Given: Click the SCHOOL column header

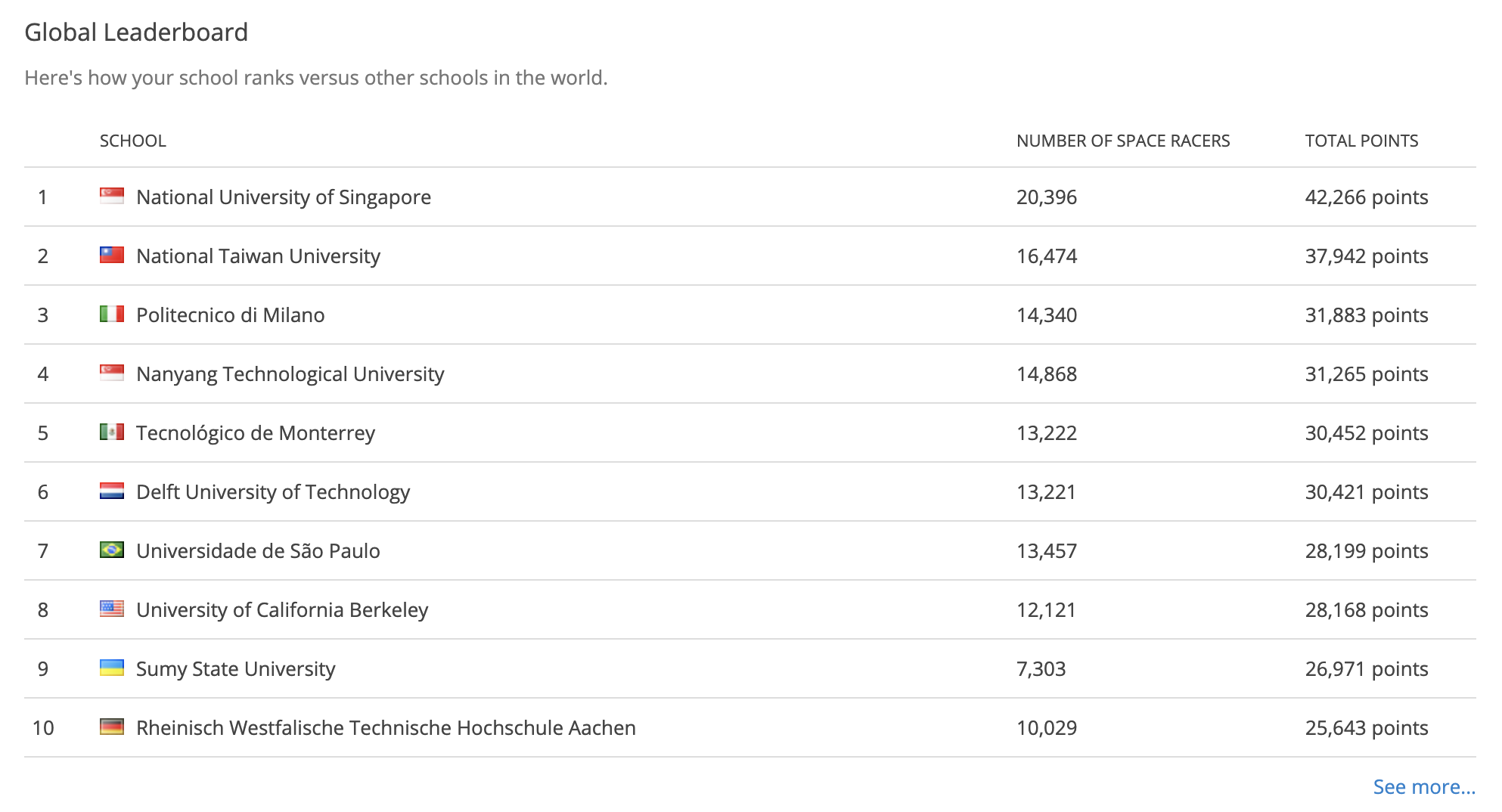Looking at the screenshot, I should (133, 141).
